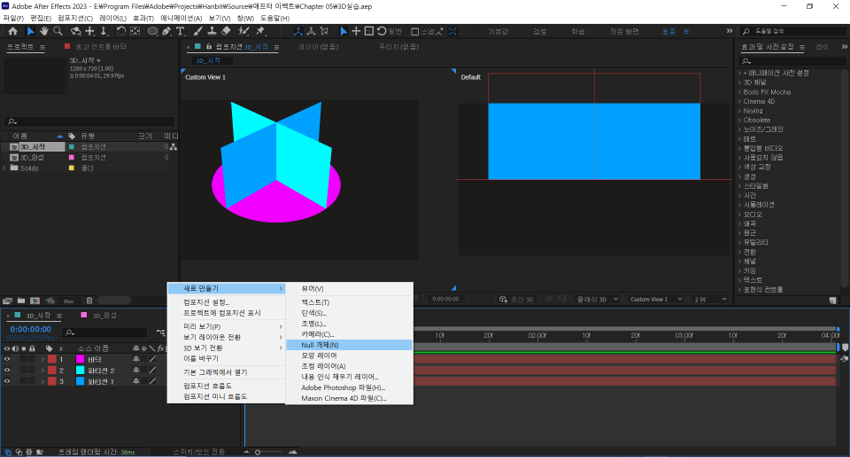Select the Eraser tool

click(226, 31)
